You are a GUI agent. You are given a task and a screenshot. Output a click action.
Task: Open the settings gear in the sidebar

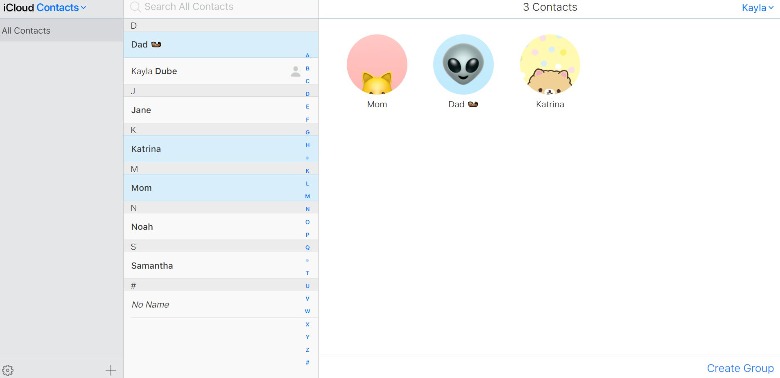tap(7, 371)
